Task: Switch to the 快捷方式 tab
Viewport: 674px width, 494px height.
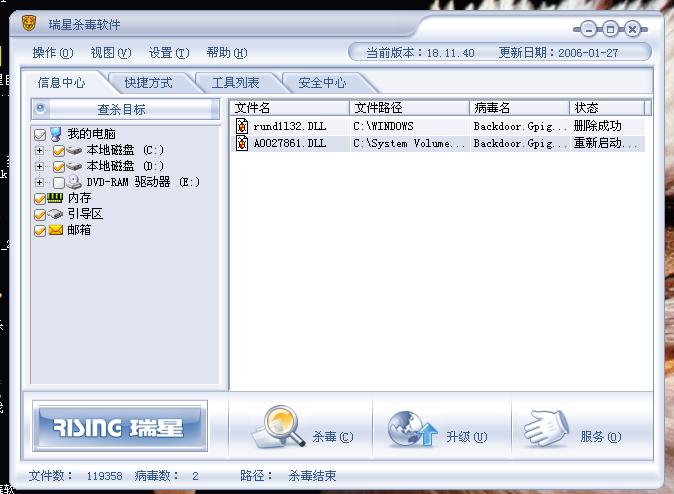Action: (x=148, y=83)
